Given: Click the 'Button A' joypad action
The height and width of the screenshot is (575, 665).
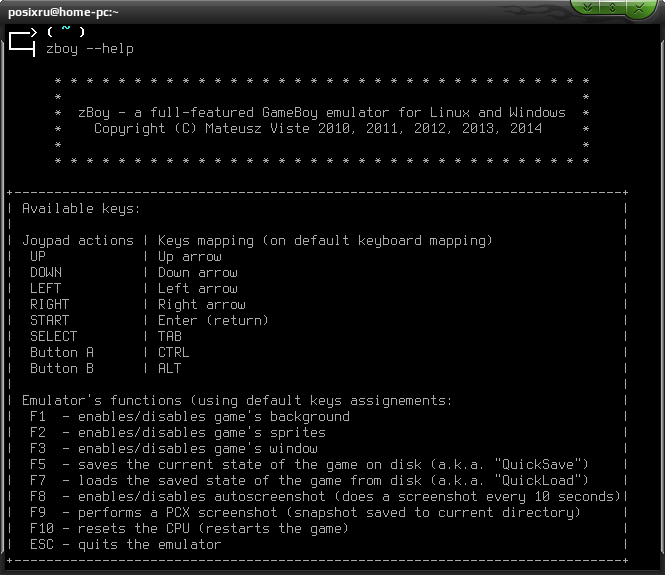Looking at the screenshot, I should tap(62, 353).
